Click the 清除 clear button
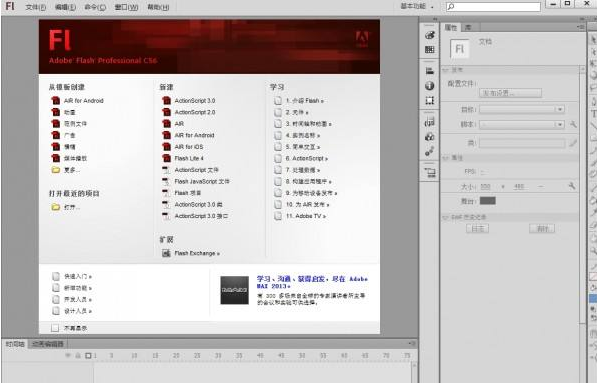 tap(542, 228)
